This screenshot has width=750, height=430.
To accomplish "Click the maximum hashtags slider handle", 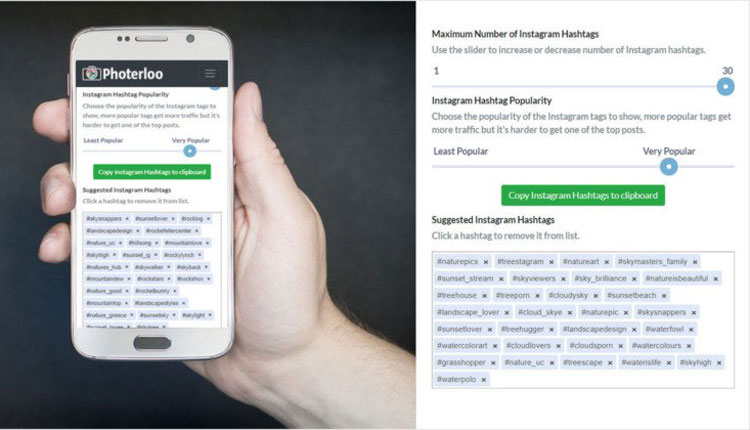I will [x=726, y=87].
